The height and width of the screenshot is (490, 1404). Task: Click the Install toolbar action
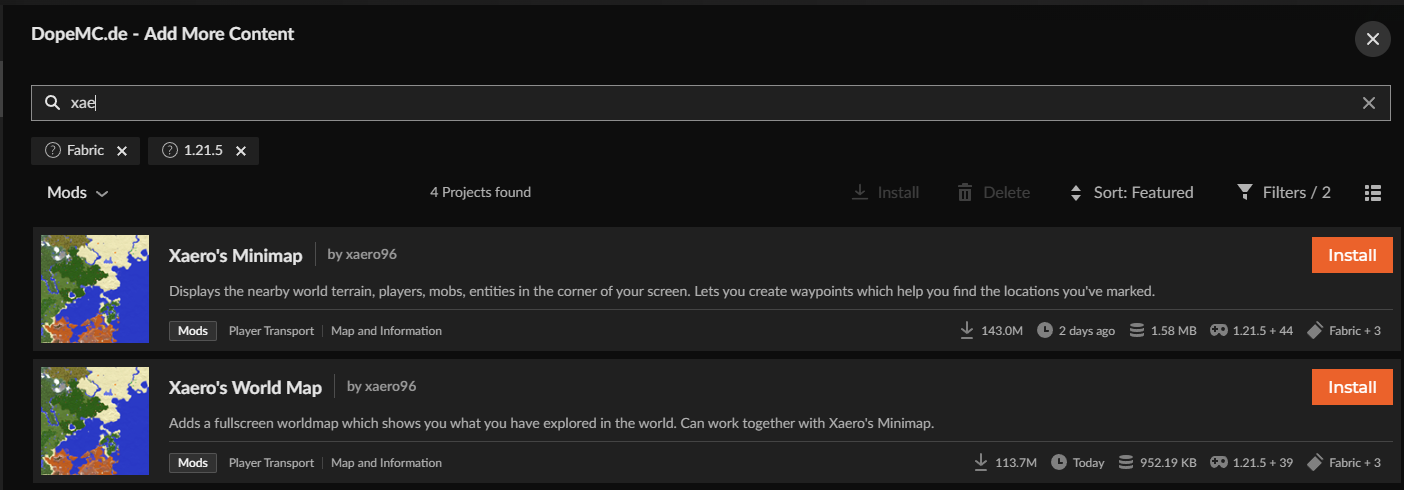click(886, 193)
